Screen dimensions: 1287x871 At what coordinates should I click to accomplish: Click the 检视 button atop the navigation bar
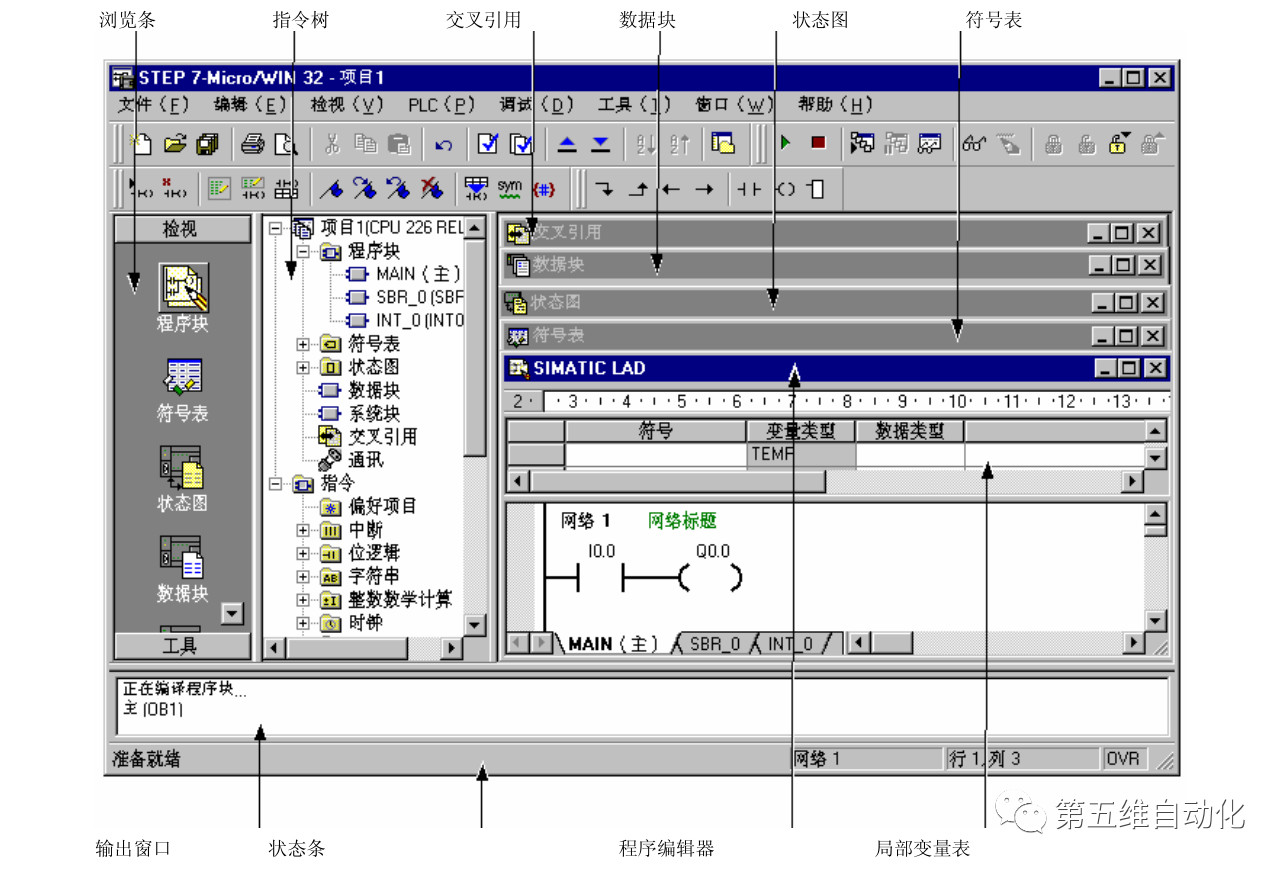pyautogui.click(x=180, y=229)
